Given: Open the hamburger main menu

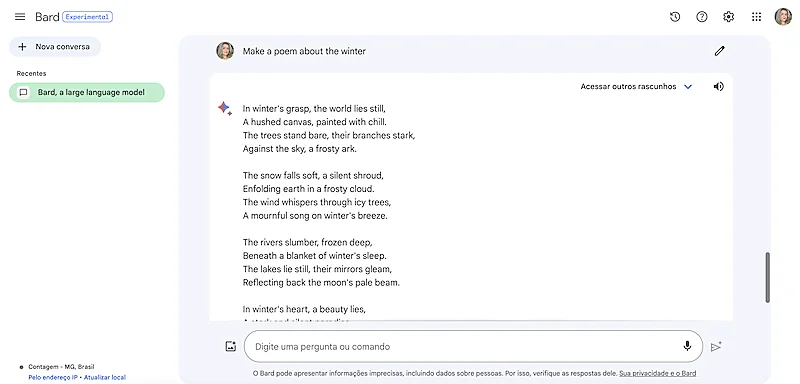Looking at the screenshot, I should point(20,17).
